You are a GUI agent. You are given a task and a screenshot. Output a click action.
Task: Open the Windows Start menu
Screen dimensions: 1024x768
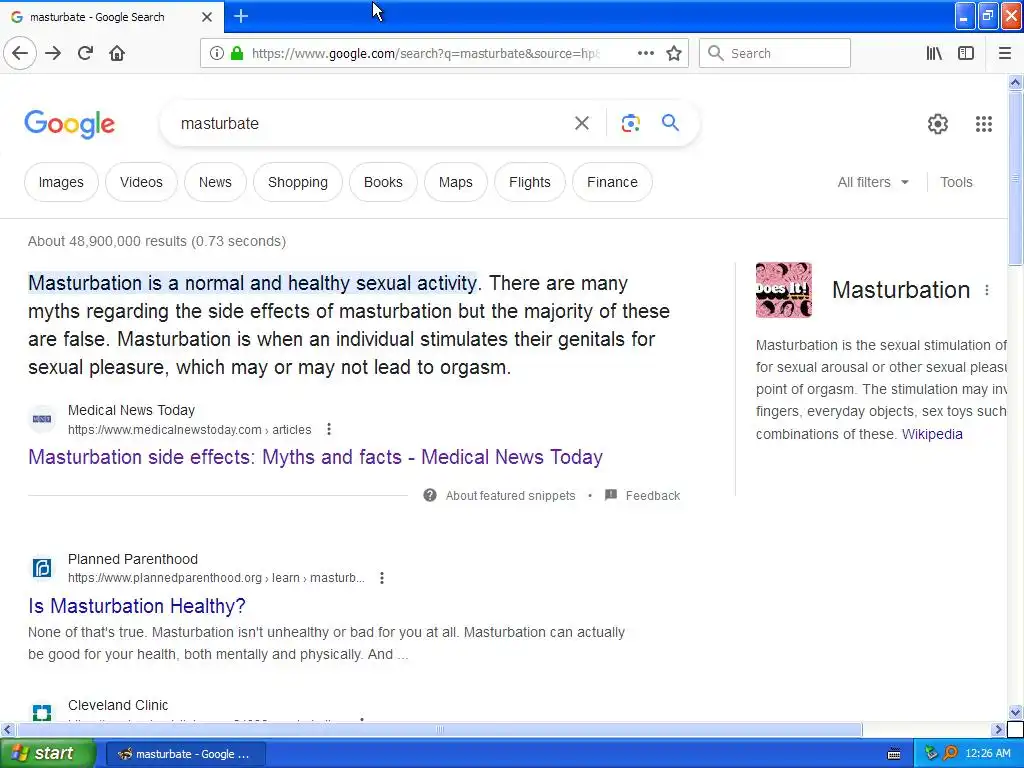pyautogui.click(x=48, y=753)
